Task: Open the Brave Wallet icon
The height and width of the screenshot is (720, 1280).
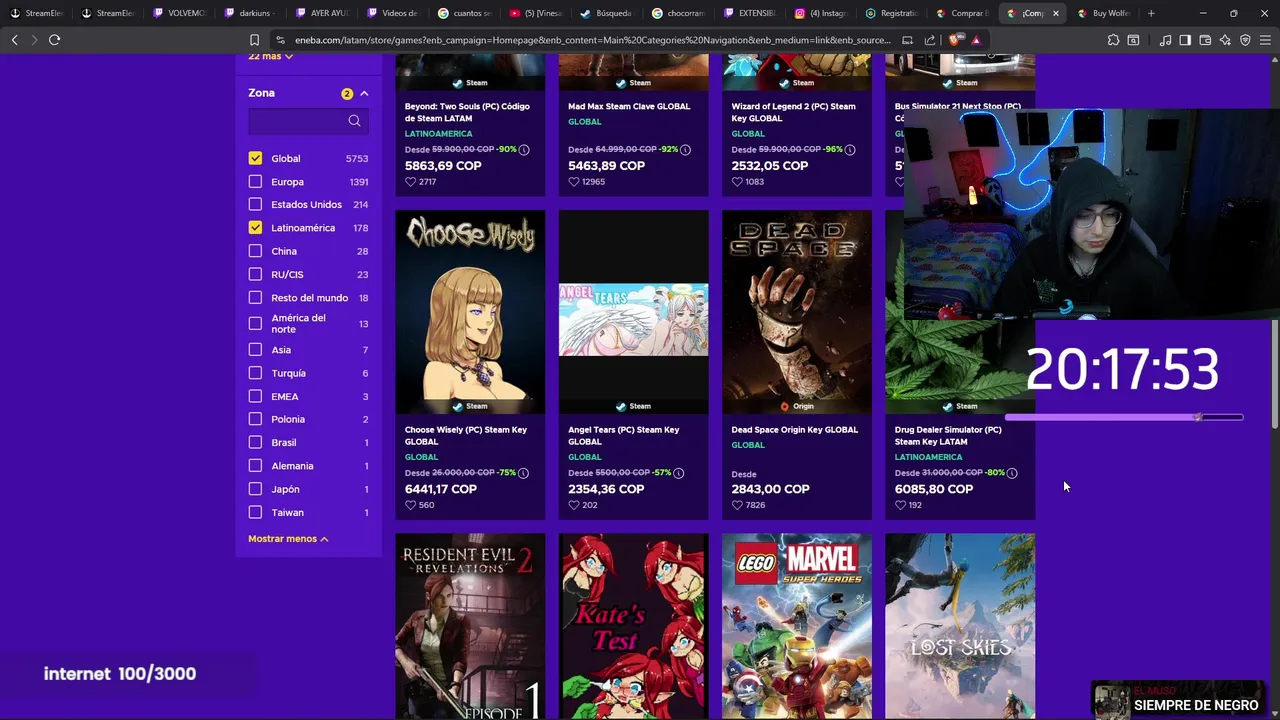Action: (x=1205, y=40)
